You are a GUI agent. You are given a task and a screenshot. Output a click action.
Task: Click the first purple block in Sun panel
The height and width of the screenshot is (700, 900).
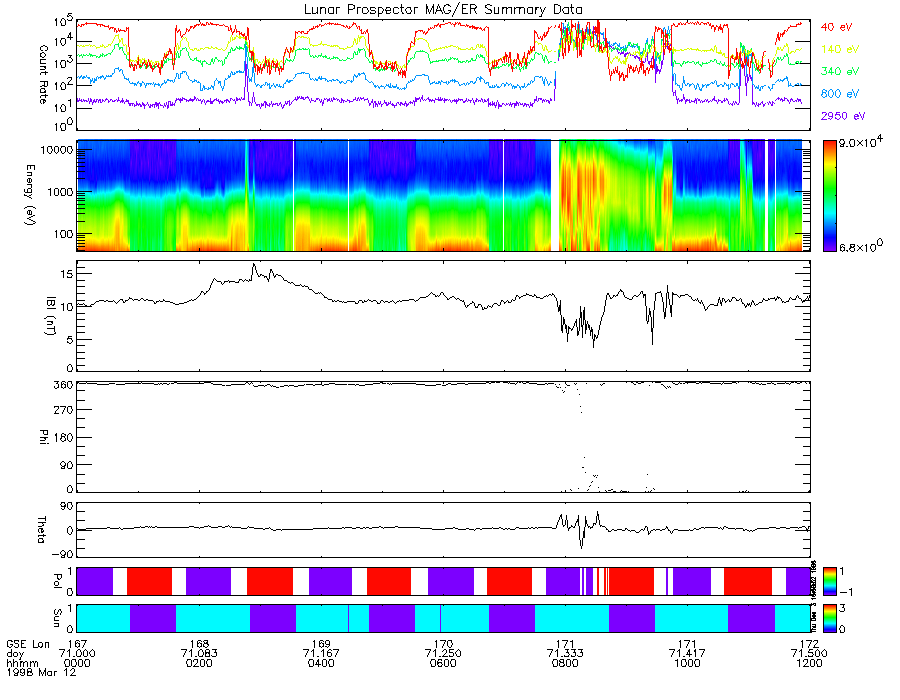point(153,618)
